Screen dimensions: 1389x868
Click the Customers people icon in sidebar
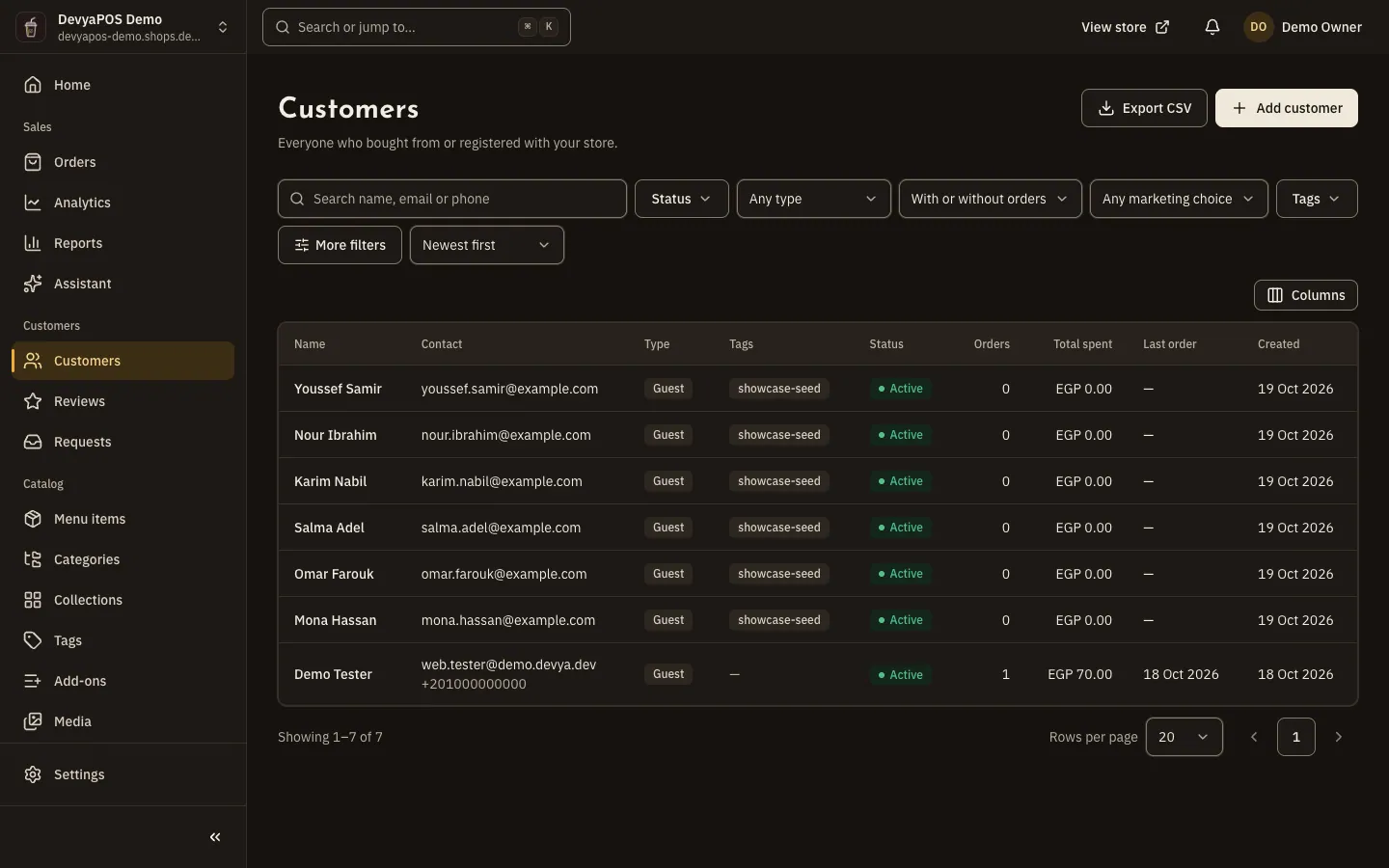33,361
